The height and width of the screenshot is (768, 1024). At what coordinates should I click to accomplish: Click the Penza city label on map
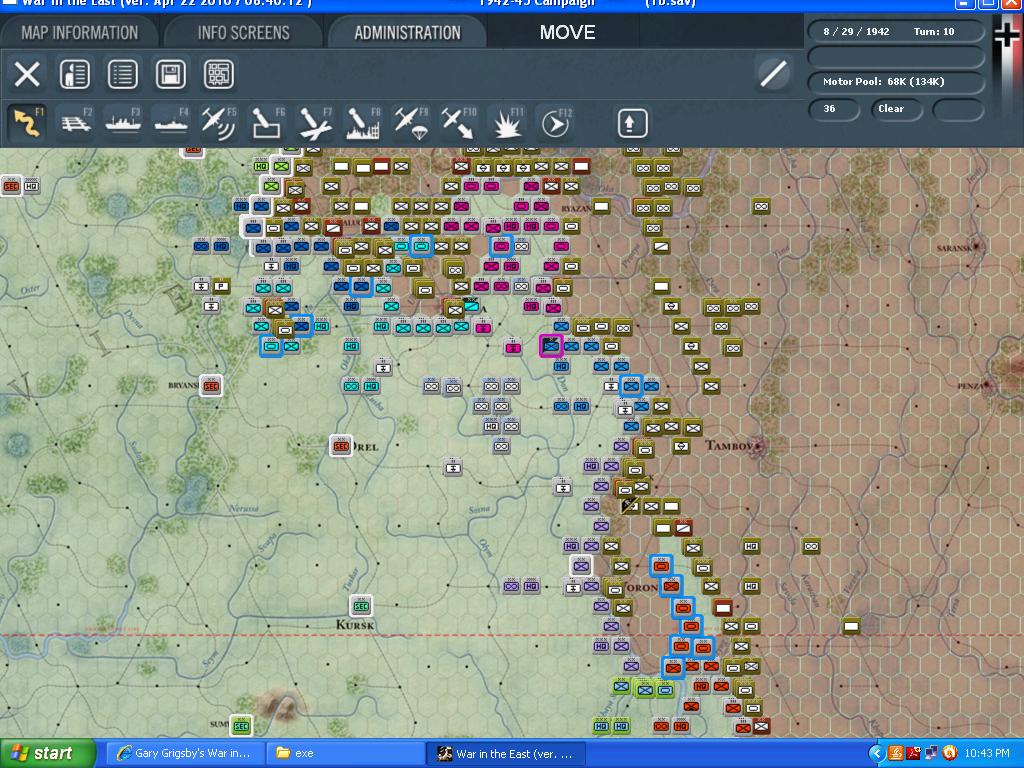[x=970, y=386]
